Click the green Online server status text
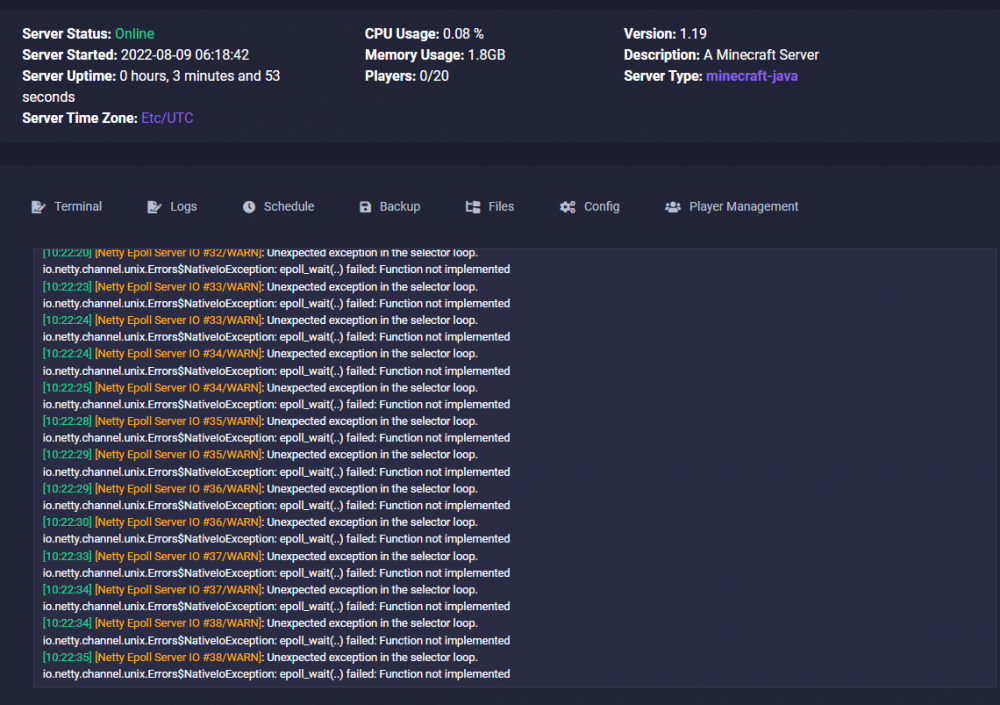This screenshot has width=1000, height=705. (x=135, y=34)
